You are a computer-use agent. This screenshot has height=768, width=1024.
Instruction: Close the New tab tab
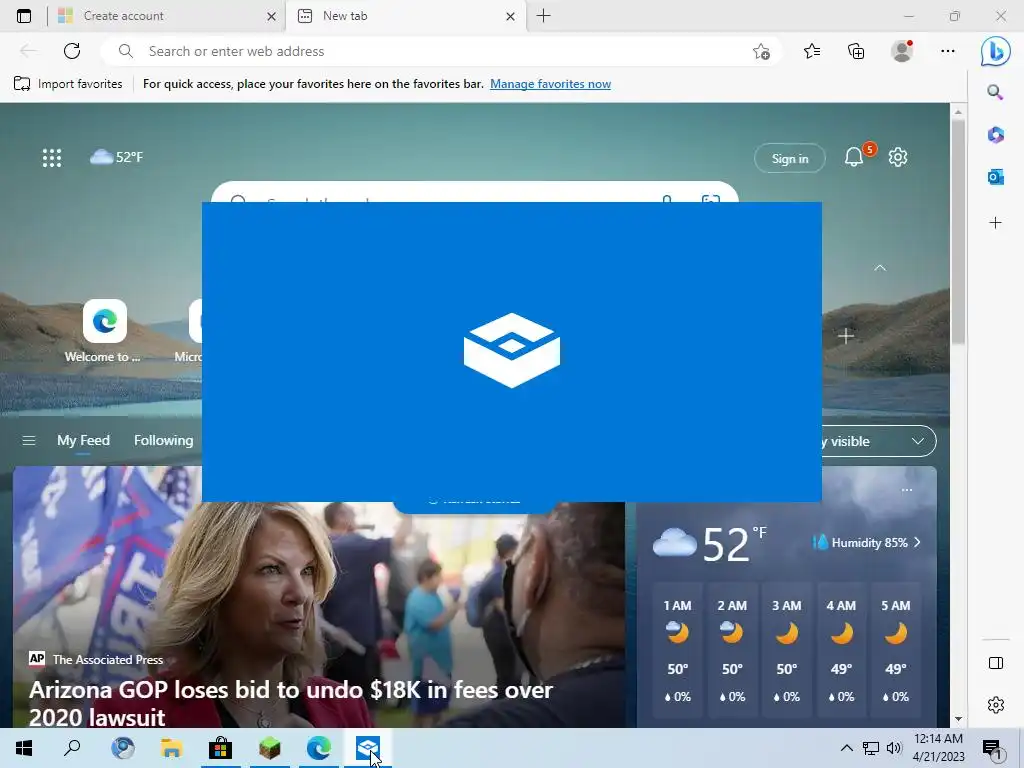coord(511,16)
